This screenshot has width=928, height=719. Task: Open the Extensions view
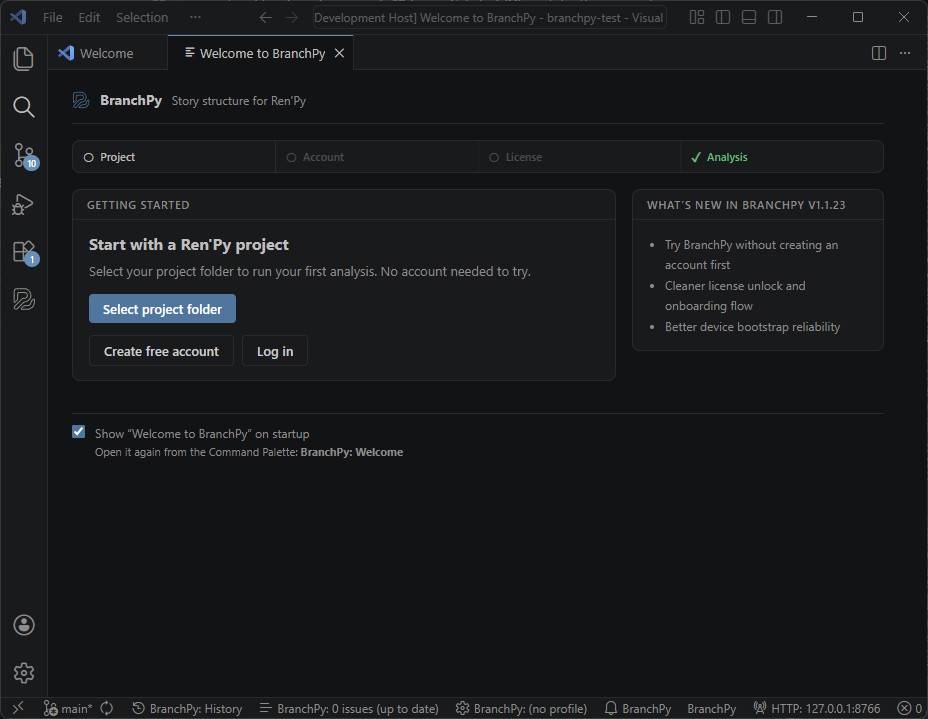click(x=23, y=251)
